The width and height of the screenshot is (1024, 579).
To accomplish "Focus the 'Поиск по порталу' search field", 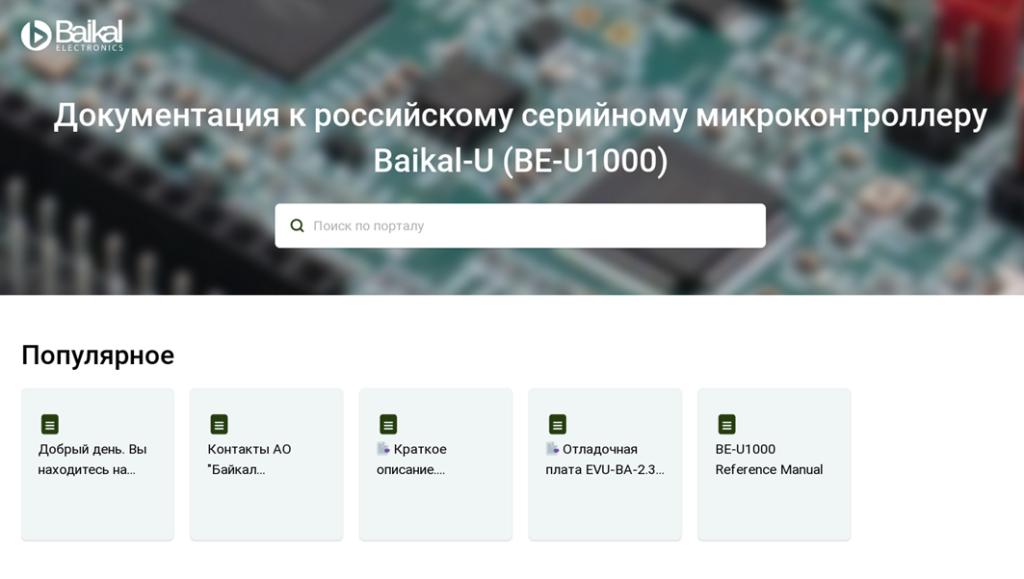I will tap(530, 226).
